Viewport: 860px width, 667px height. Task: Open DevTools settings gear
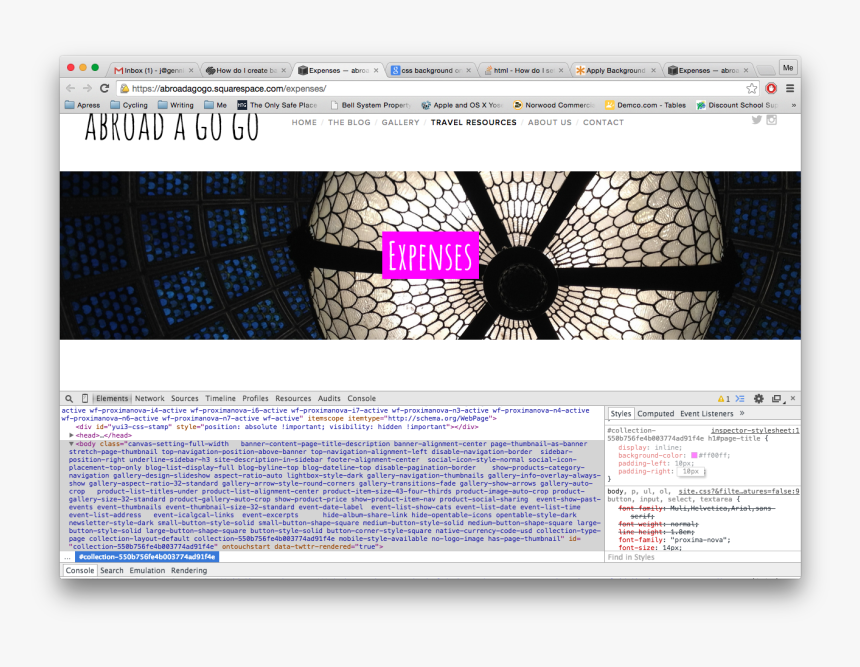pyautogui.click(x=759, y=399)
